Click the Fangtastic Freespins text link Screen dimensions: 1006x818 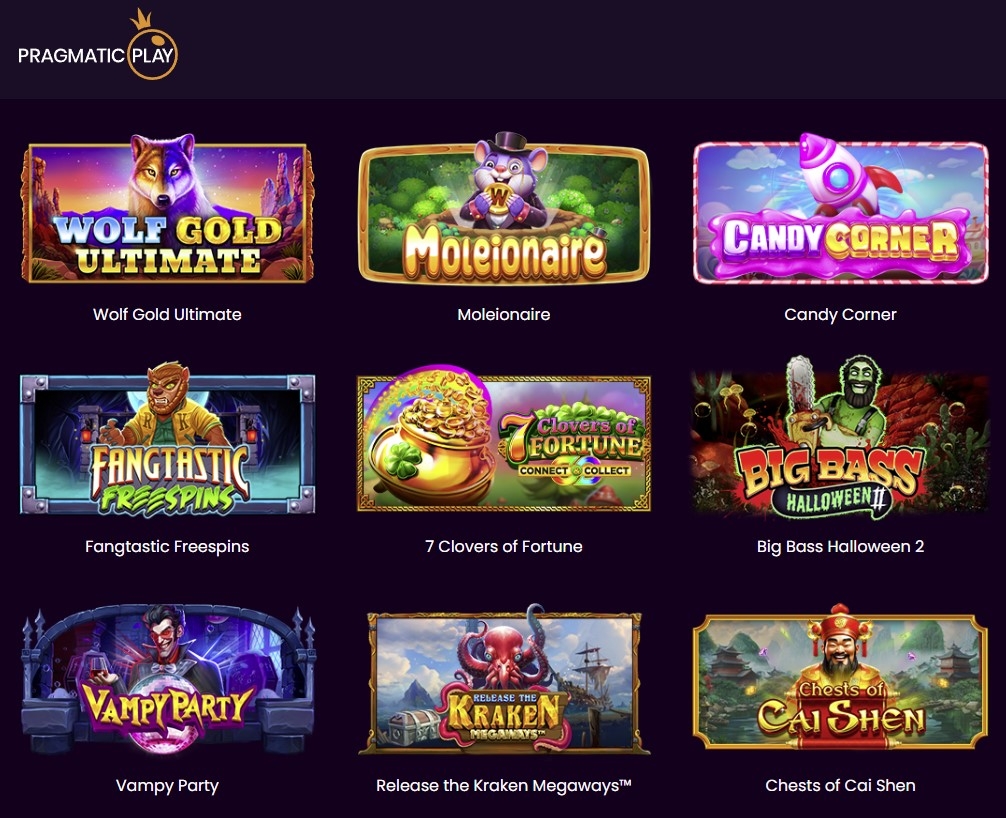click(167, 547)
